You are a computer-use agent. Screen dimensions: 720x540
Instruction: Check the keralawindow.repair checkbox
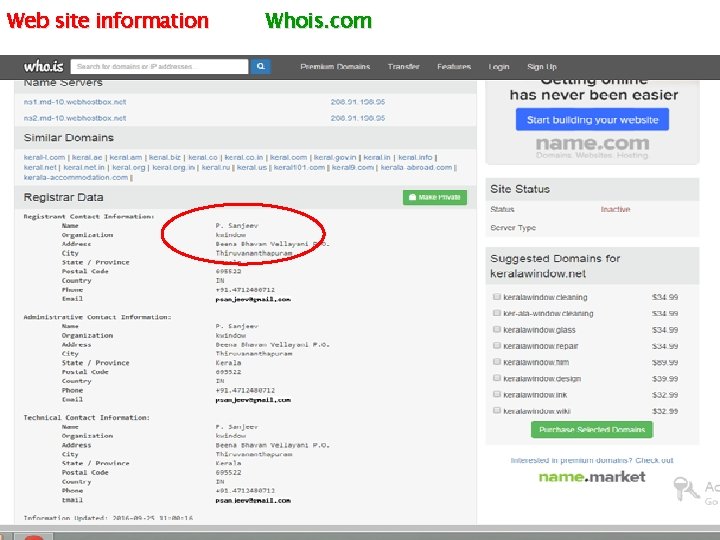click(x=496, y=345)
